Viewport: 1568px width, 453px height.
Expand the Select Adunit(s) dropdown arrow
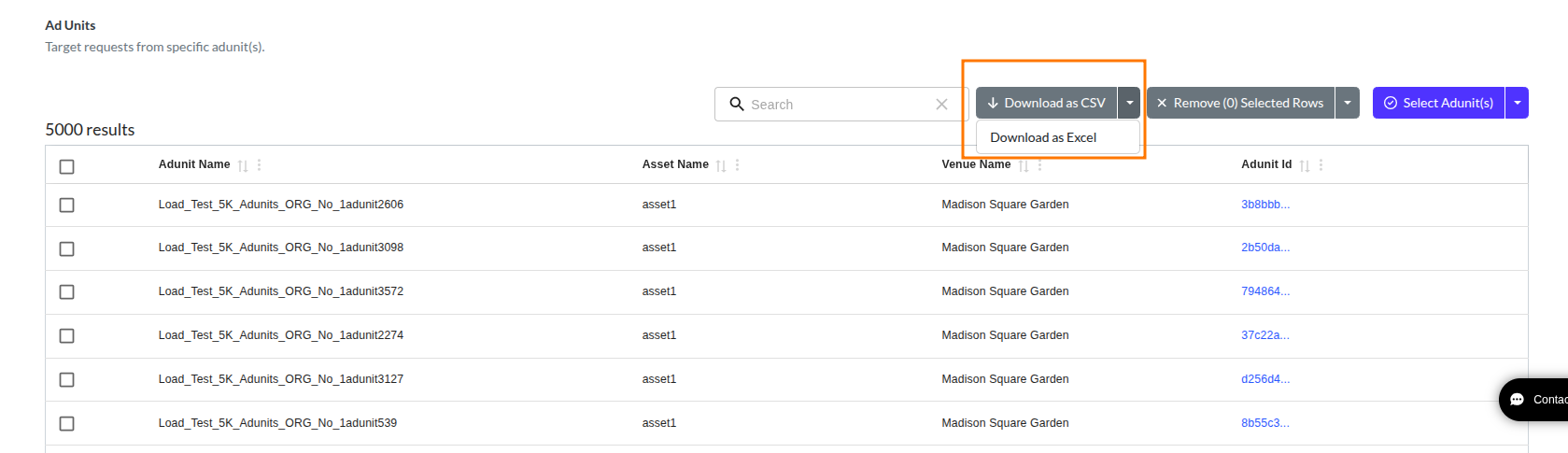coord(1518,103)
